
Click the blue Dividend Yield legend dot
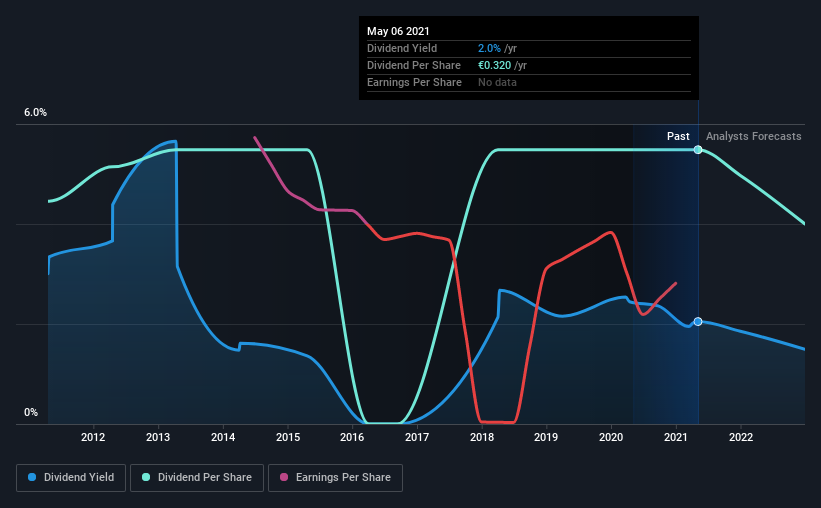point(32,477)
